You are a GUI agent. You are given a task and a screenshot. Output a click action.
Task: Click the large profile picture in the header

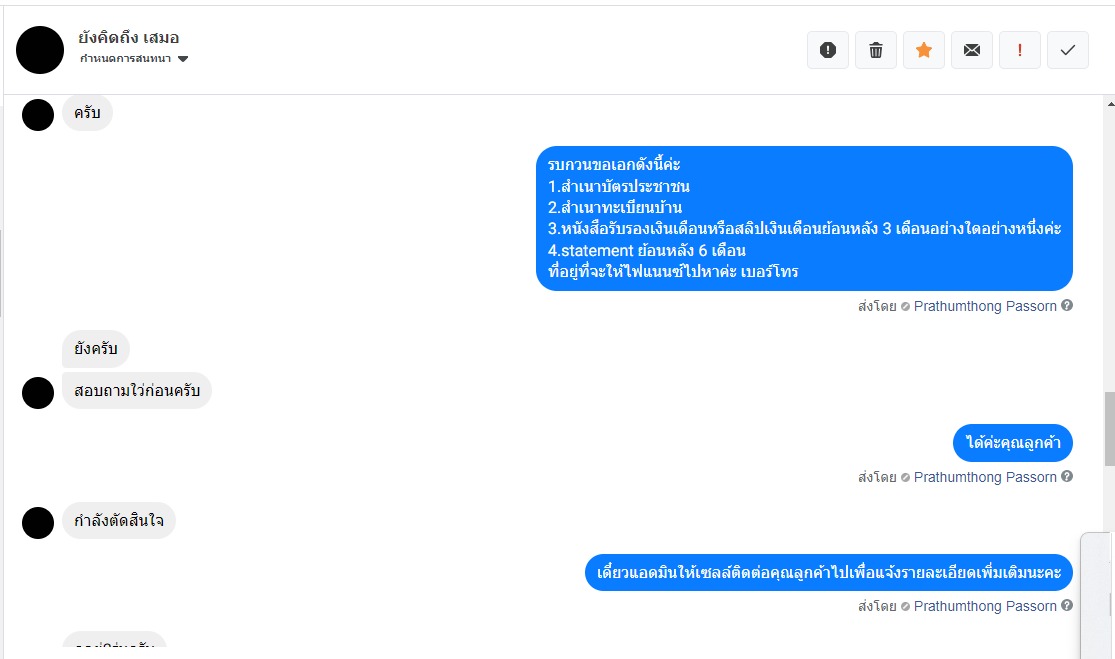(x=40, y=50)
